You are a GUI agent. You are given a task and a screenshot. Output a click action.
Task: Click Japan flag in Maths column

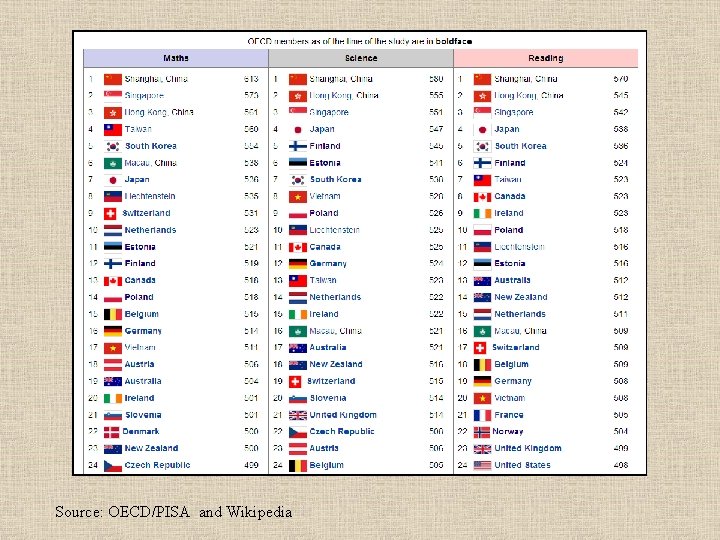pos(112,180)
